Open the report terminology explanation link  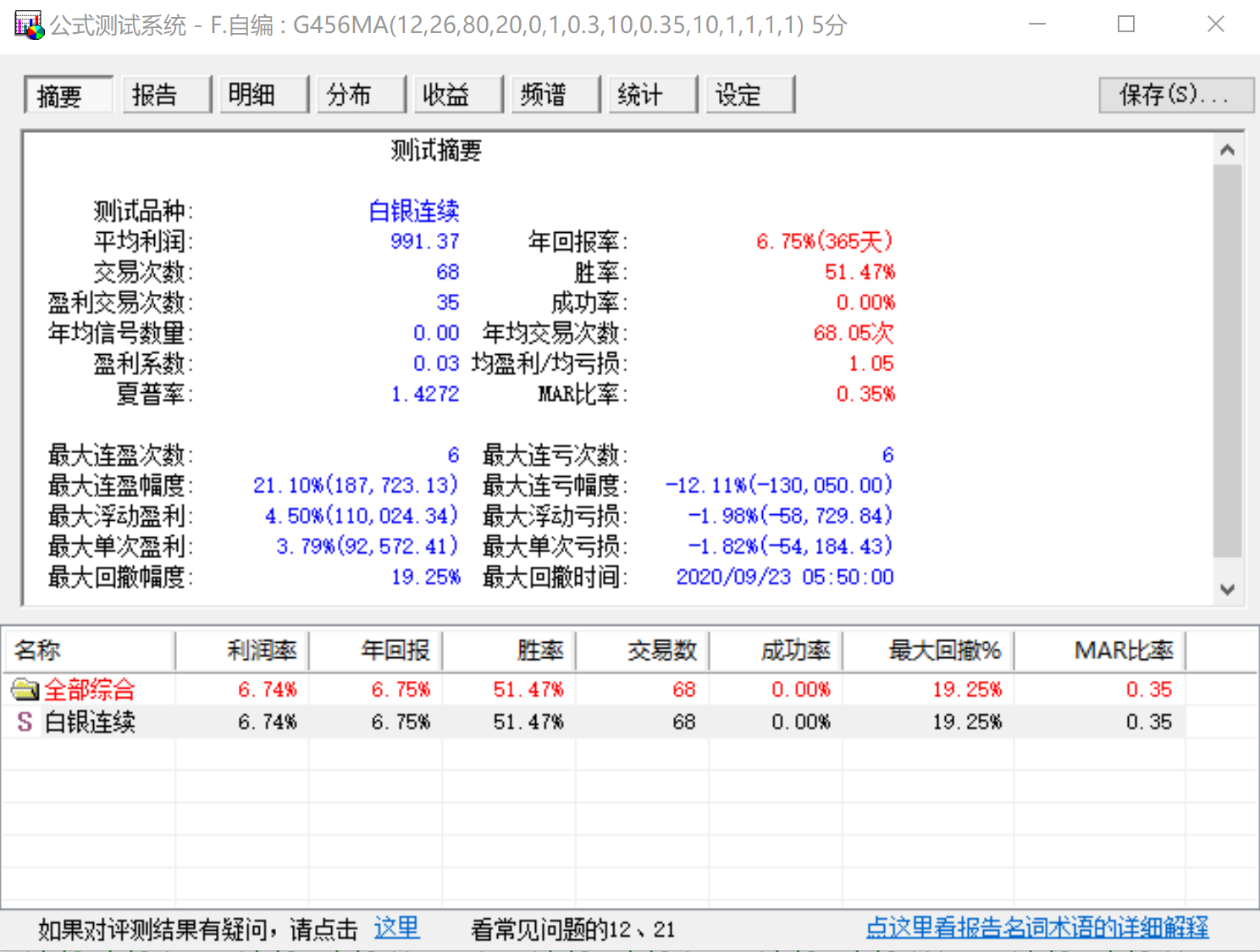point(1037,928)
